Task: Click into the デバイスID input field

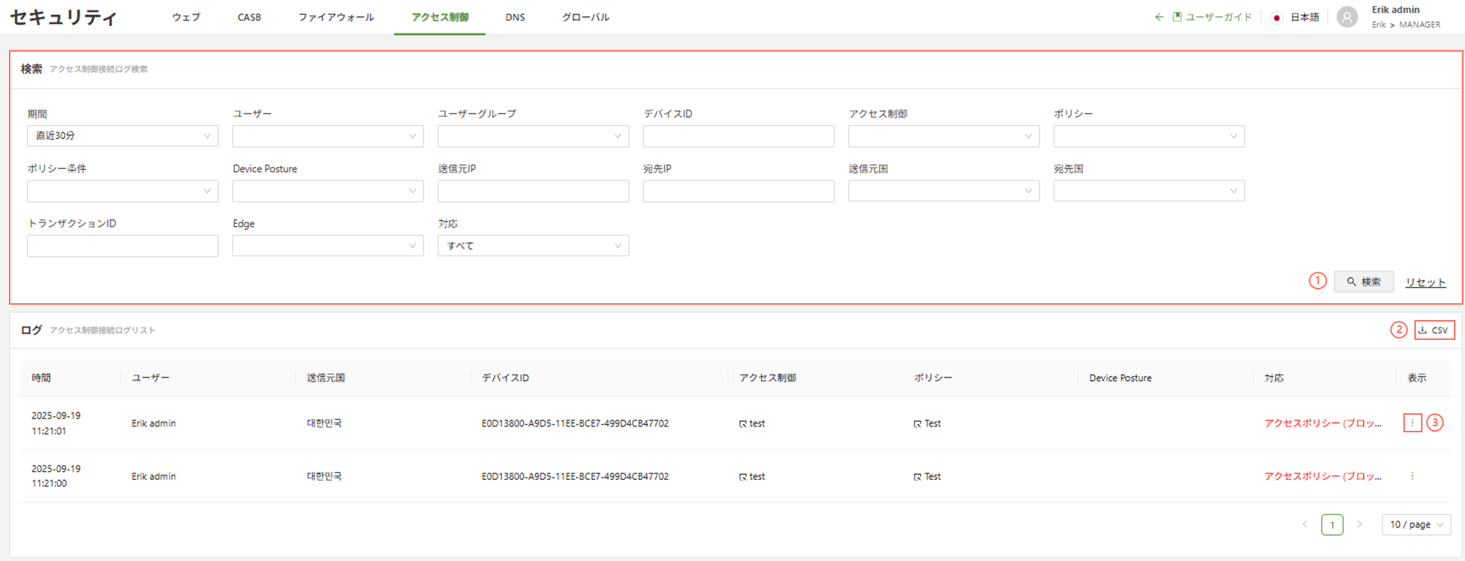Action: 738,136
